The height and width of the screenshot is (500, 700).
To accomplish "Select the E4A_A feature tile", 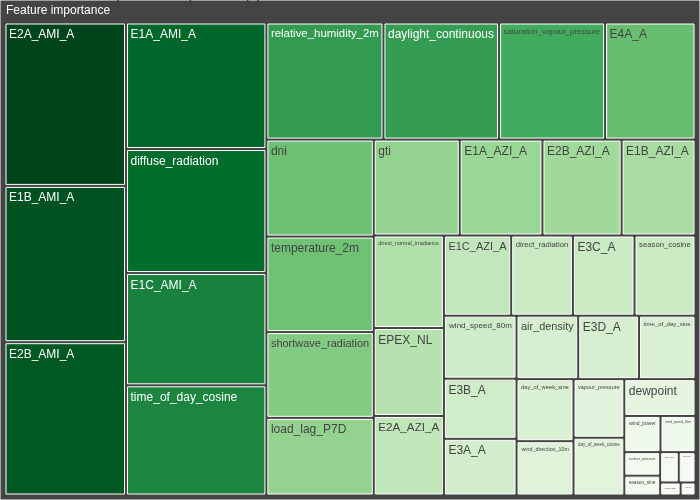I will 650,81.
